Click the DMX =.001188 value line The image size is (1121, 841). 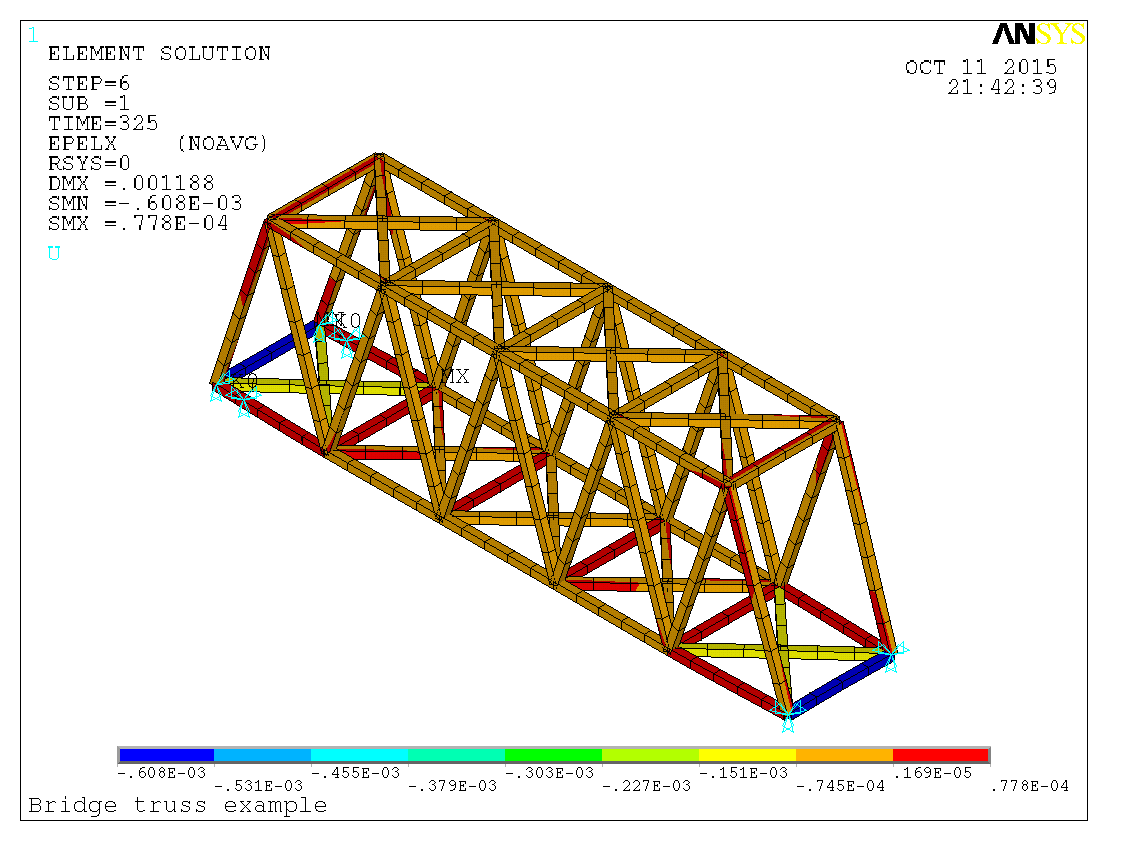click(x=131, y=183)
